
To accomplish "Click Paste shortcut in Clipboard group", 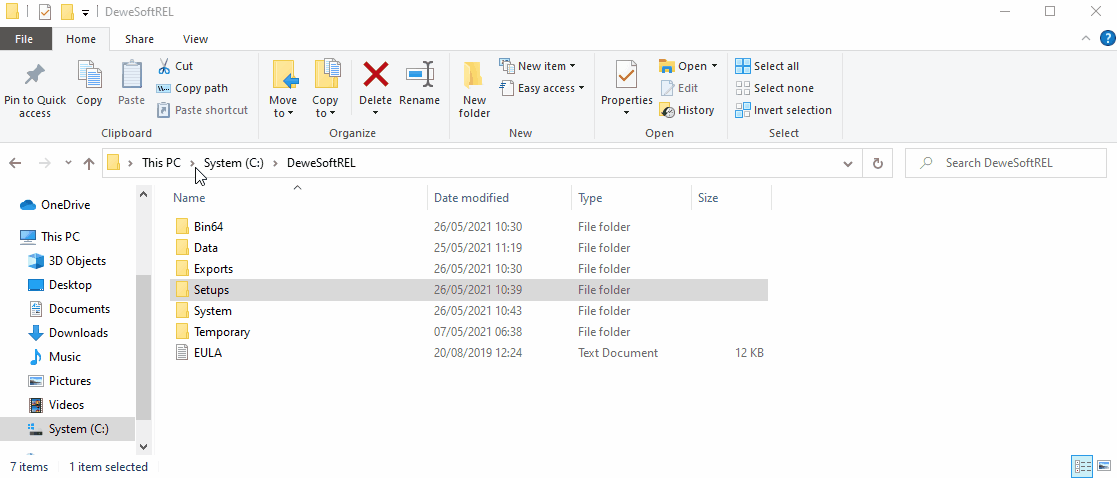I will pos(202,110).
